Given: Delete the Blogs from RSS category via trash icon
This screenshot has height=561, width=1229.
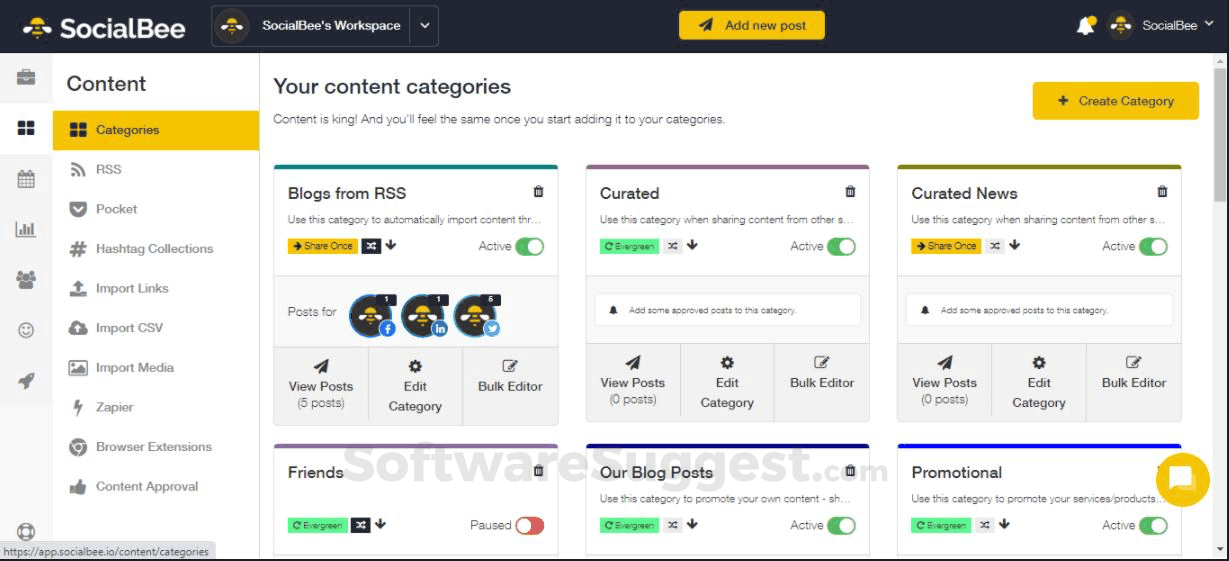Looking at the screenshot, I should [539, 192].
